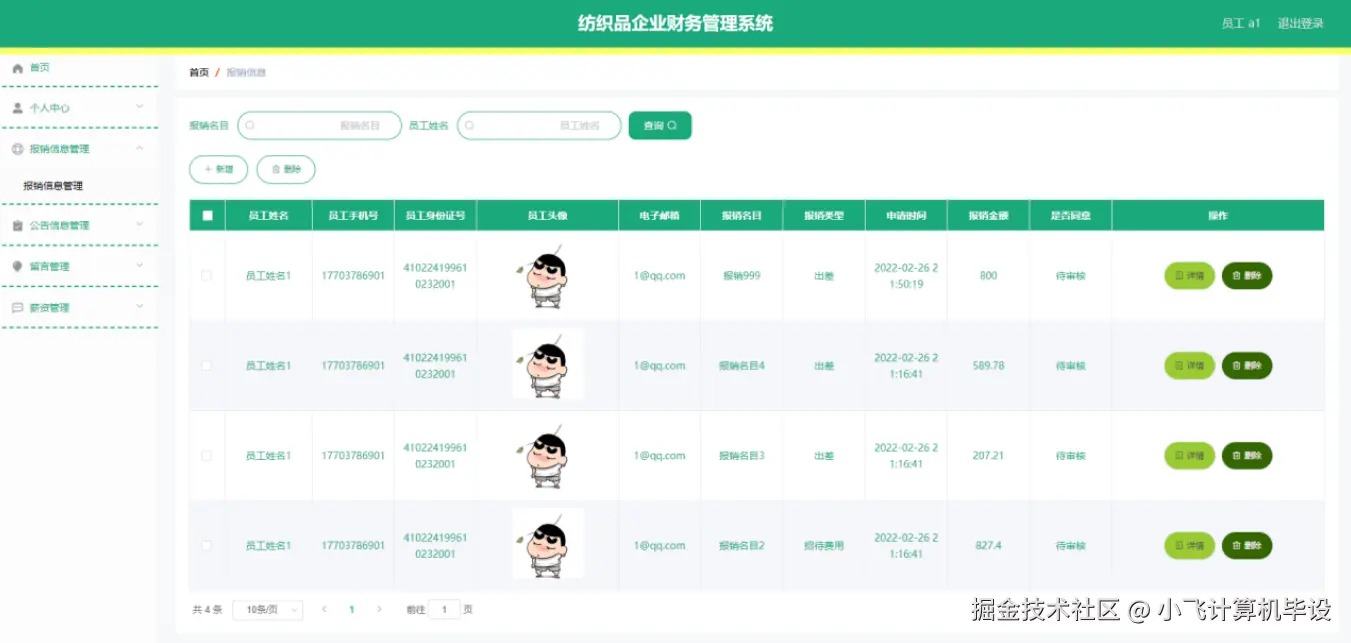Click the magnifier icon in 员工姓名 search box
This screenshot has width=1351, height=643.
point(468,125)
